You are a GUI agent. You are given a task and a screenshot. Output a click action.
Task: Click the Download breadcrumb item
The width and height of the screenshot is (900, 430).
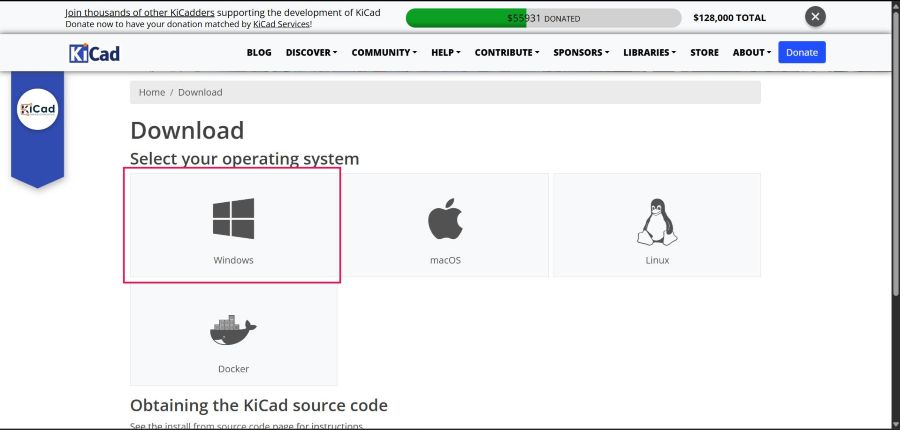point(200,92)
